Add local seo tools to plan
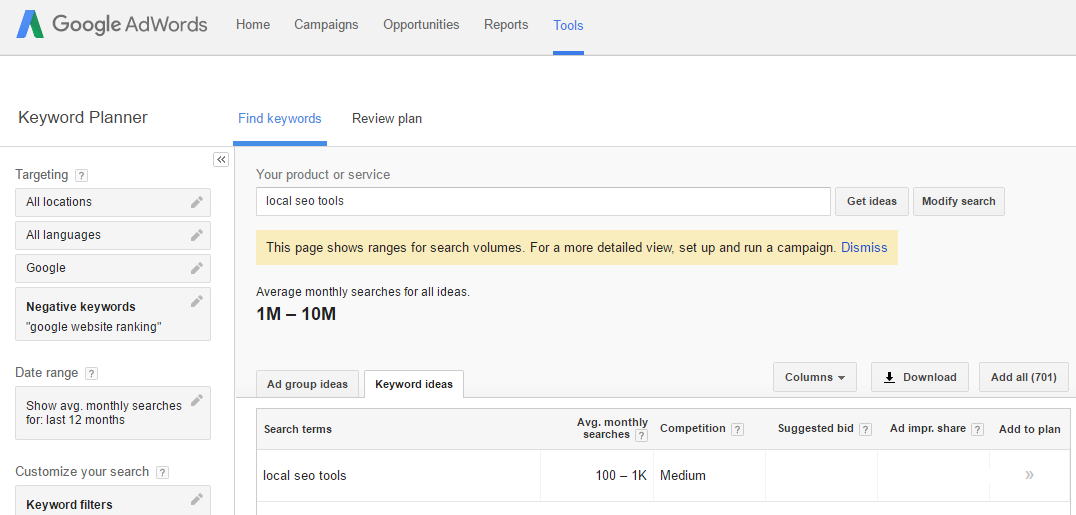 (x=1029, y=475)
